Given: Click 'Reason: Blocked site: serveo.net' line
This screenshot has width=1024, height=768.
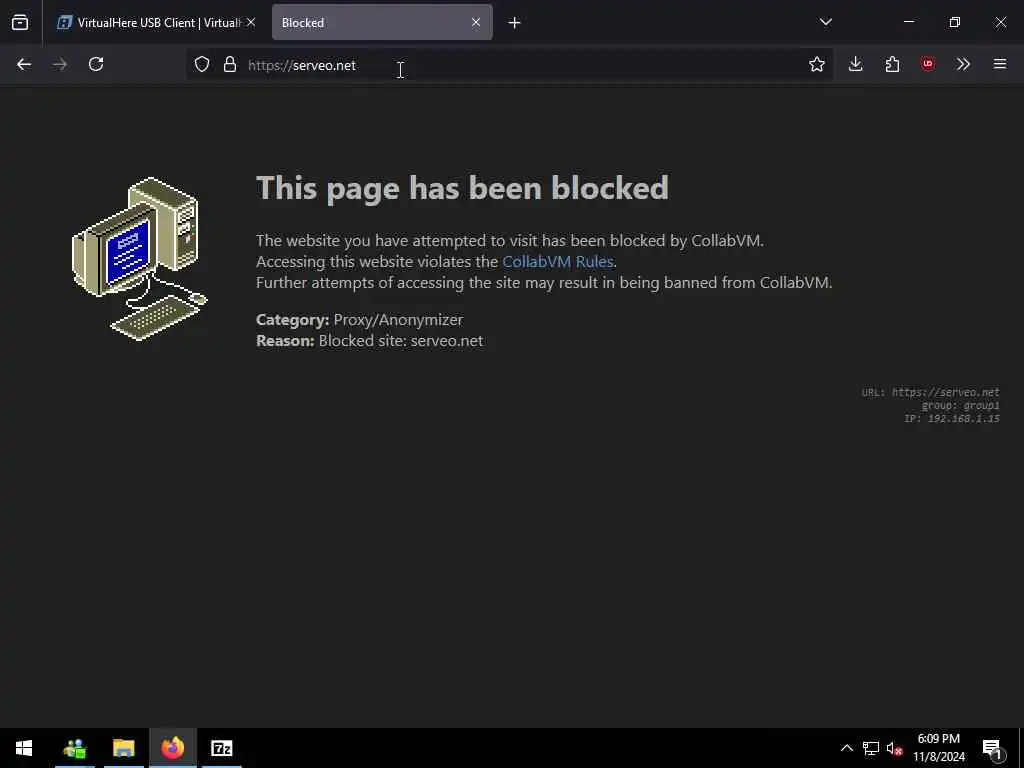Looking at the screenshot, I should [x=370, y=340].
